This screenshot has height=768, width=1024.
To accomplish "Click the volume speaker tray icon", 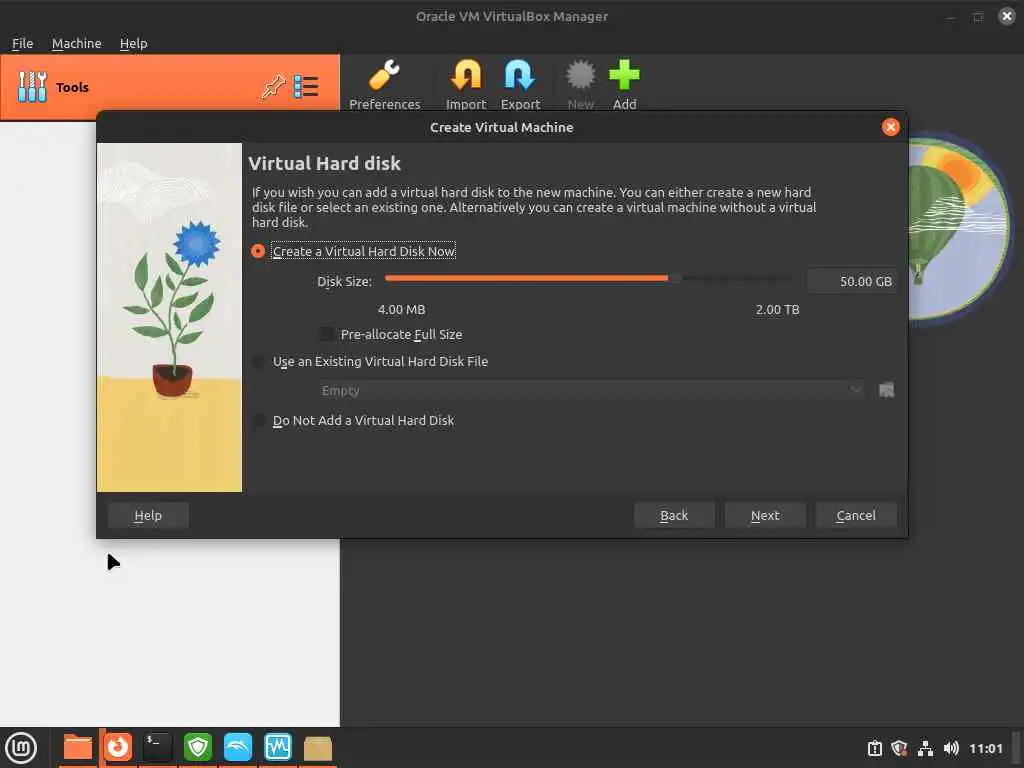I will click(x=951, y=748).
